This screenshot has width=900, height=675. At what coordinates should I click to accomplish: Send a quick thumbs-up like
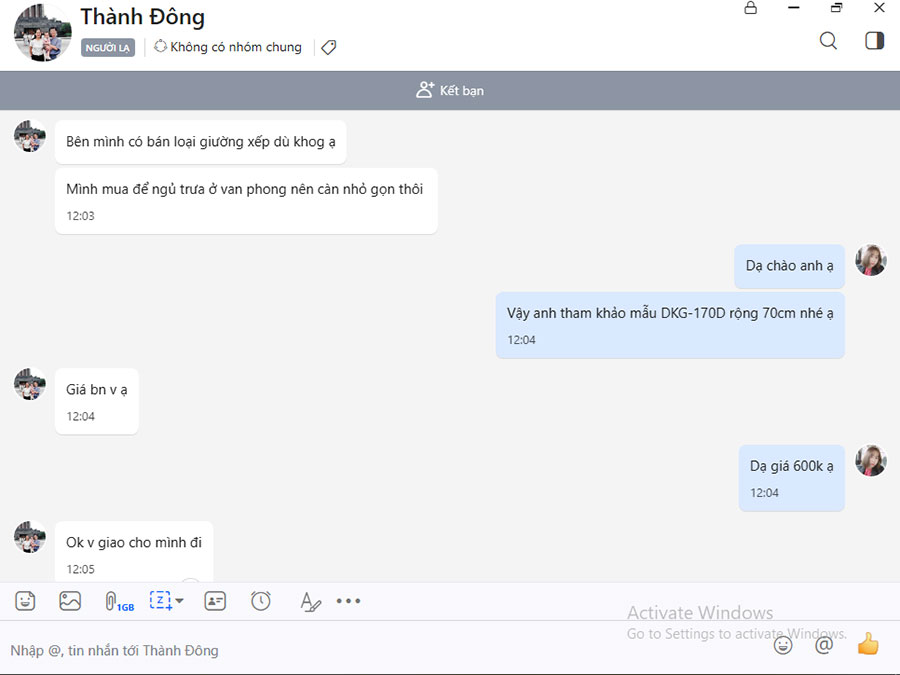(867, 645)
